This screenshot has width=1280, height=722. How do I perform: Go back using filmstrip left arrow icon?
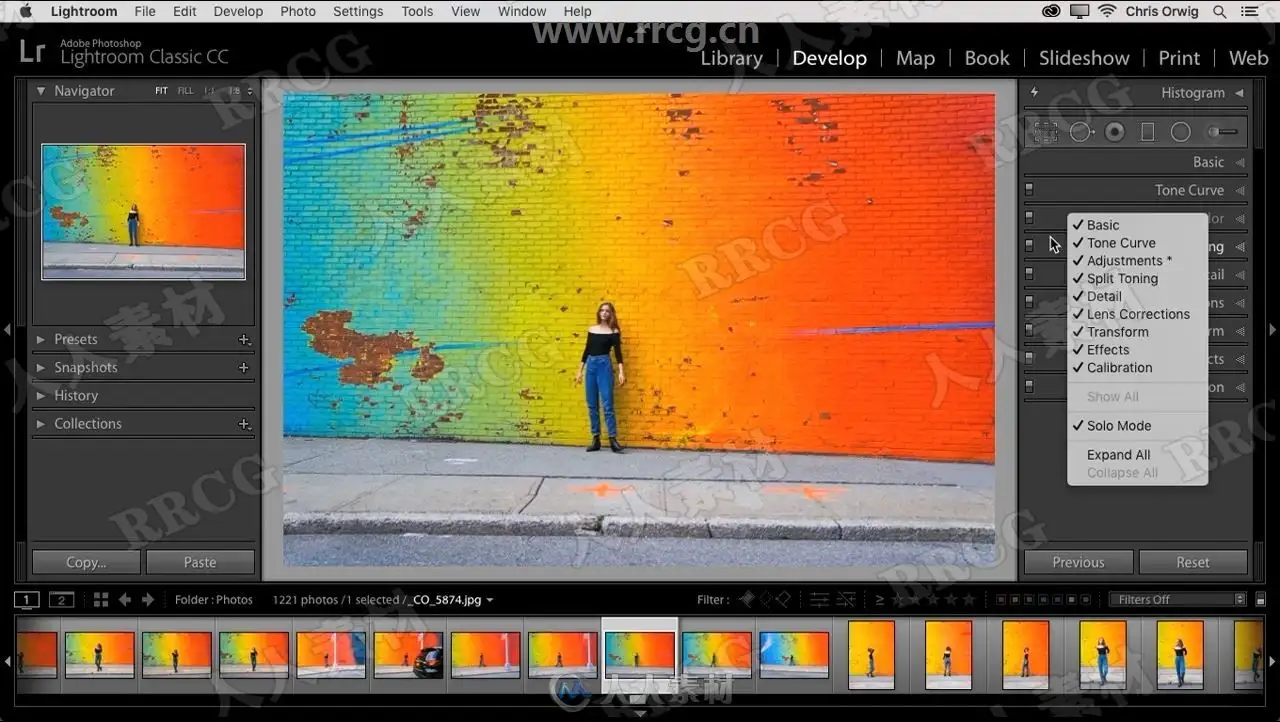125,600
